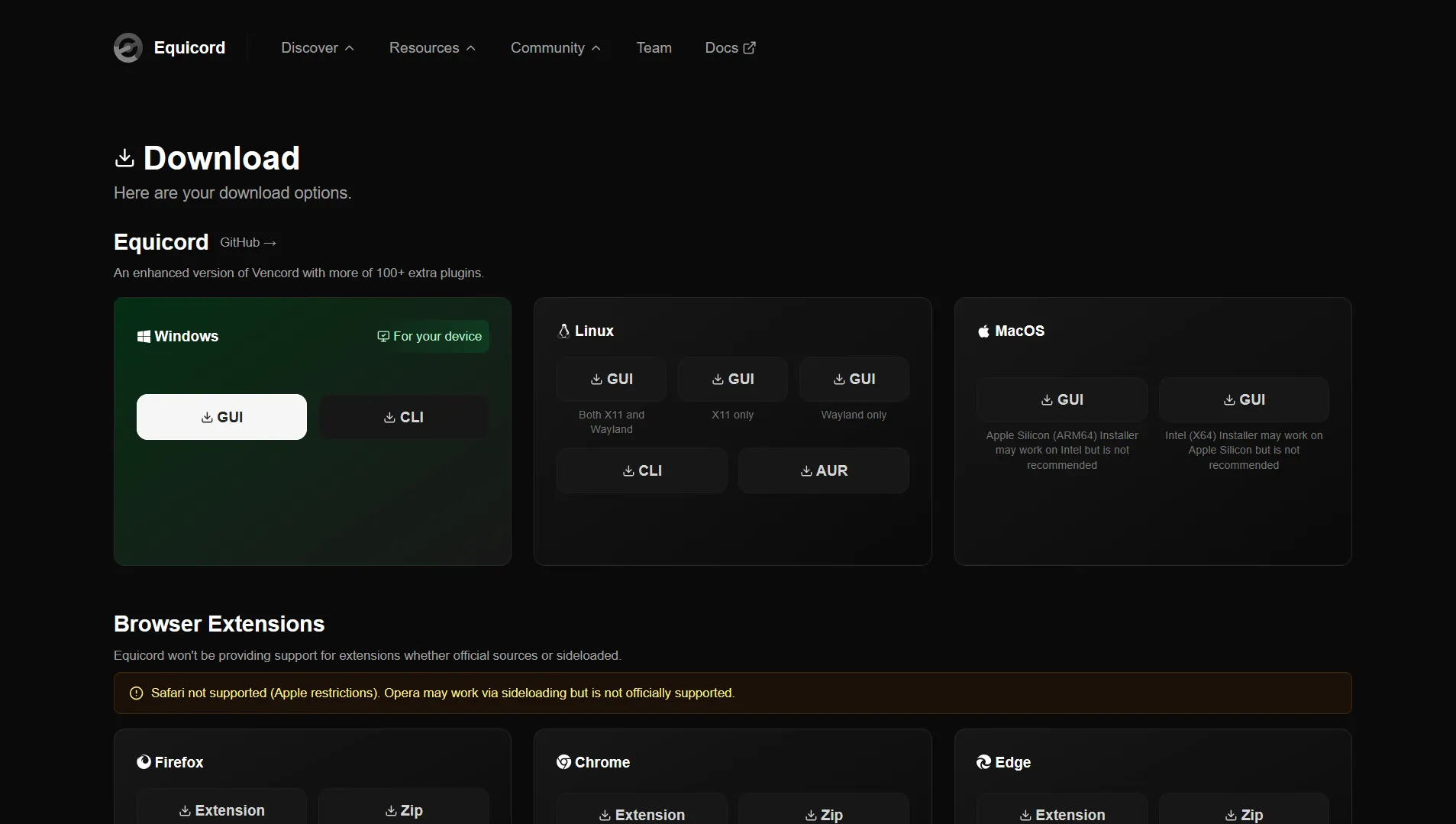Image resolution: width=1456 pixels, height=824 pixels.
Task: Get the Edge Extension
Action: [1062, 809]
